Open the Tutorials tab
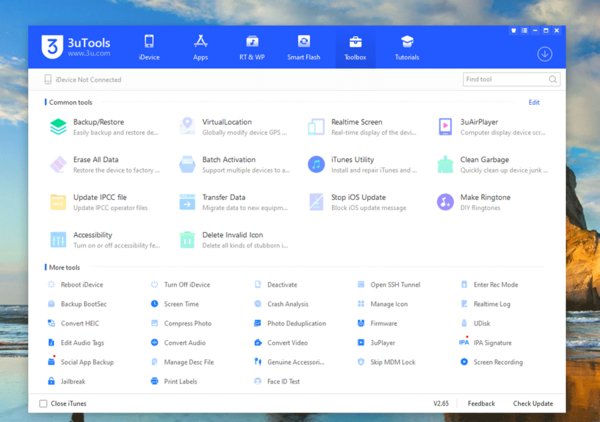 (x=407, y=47)
